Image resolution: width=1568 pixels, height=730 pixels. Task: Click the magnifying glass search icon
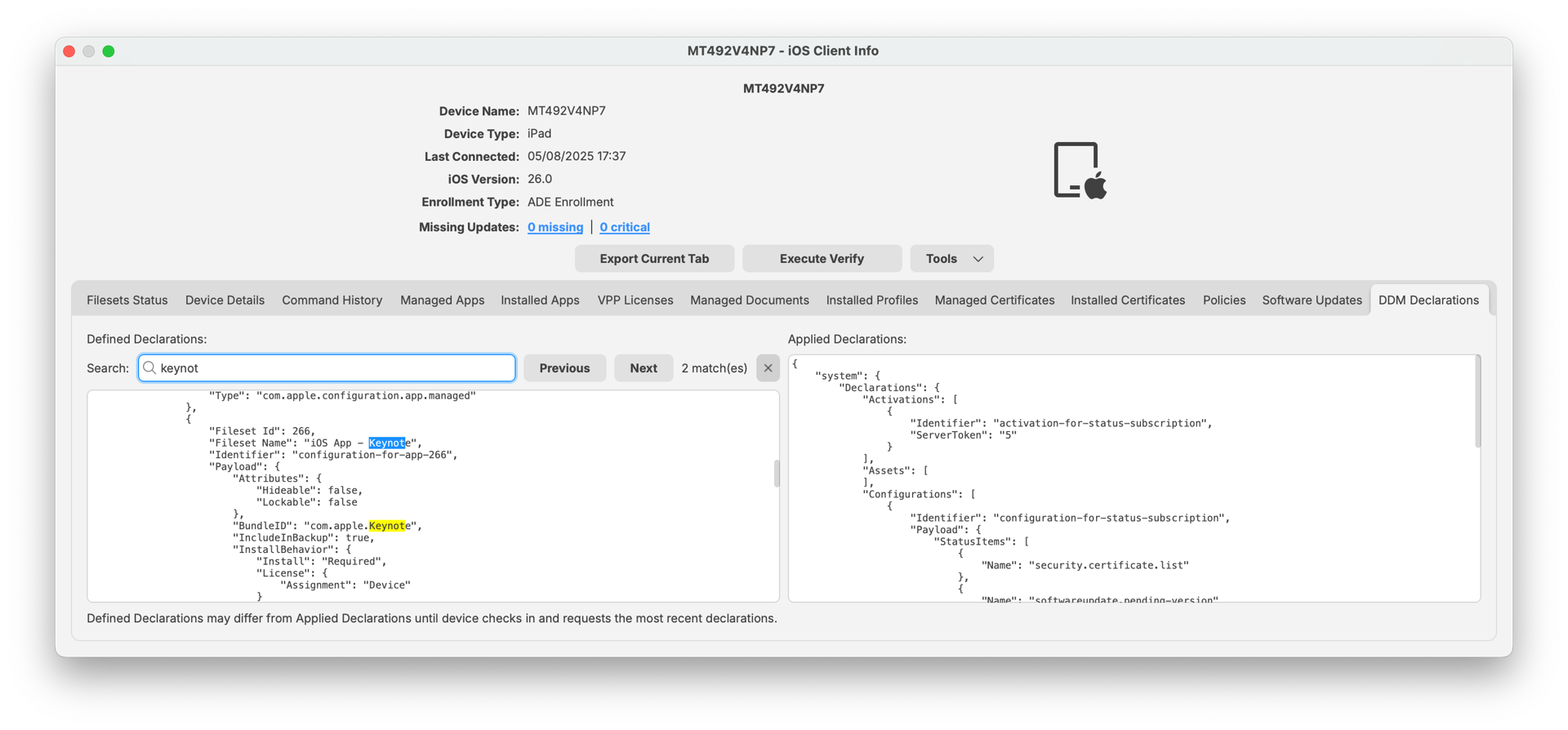[x=149, y=368]
